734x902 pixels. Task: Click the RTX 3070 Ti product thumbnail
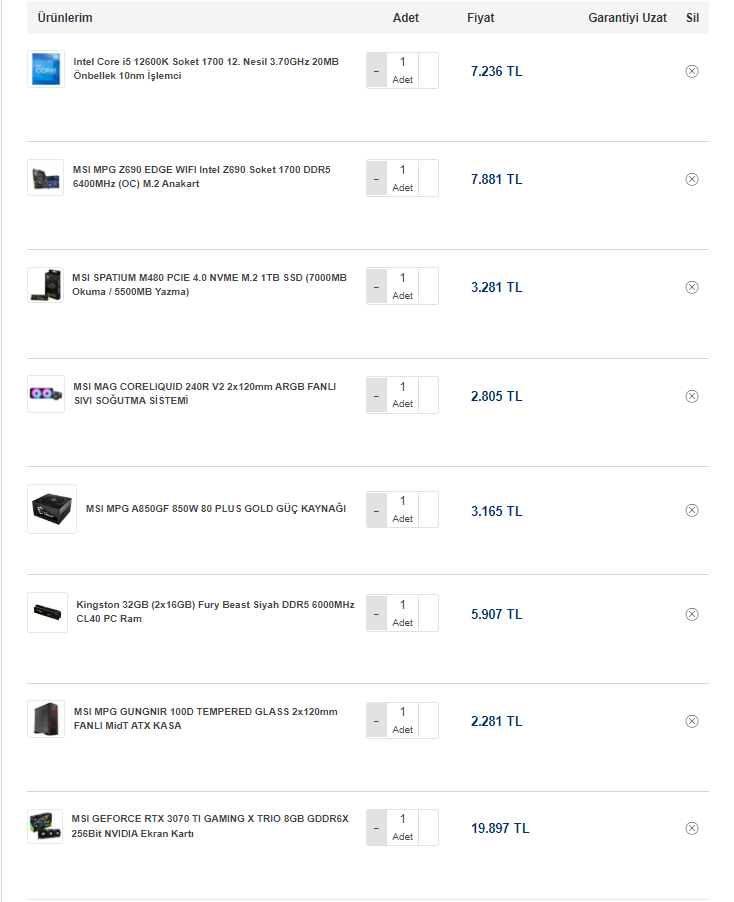coord(46,827)
